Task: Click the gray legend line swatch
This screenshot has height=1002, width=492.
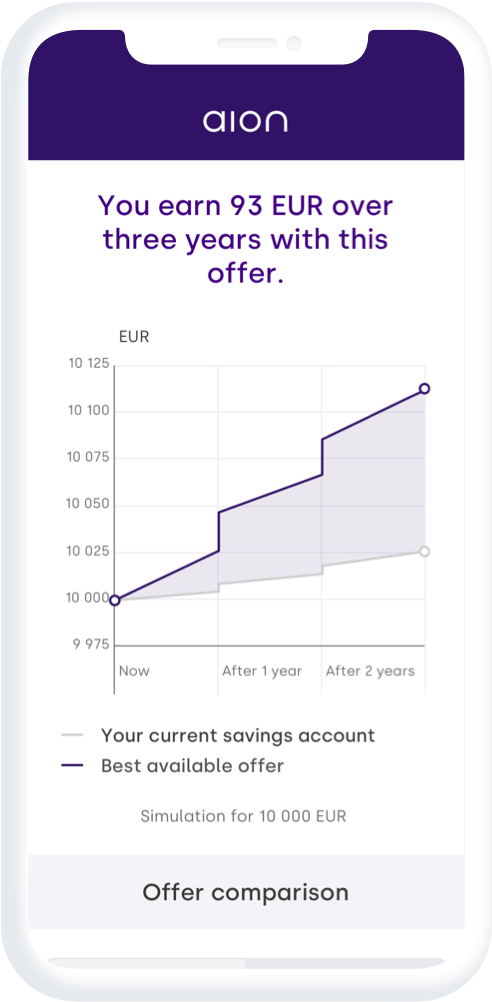Action: coord(72,735)
